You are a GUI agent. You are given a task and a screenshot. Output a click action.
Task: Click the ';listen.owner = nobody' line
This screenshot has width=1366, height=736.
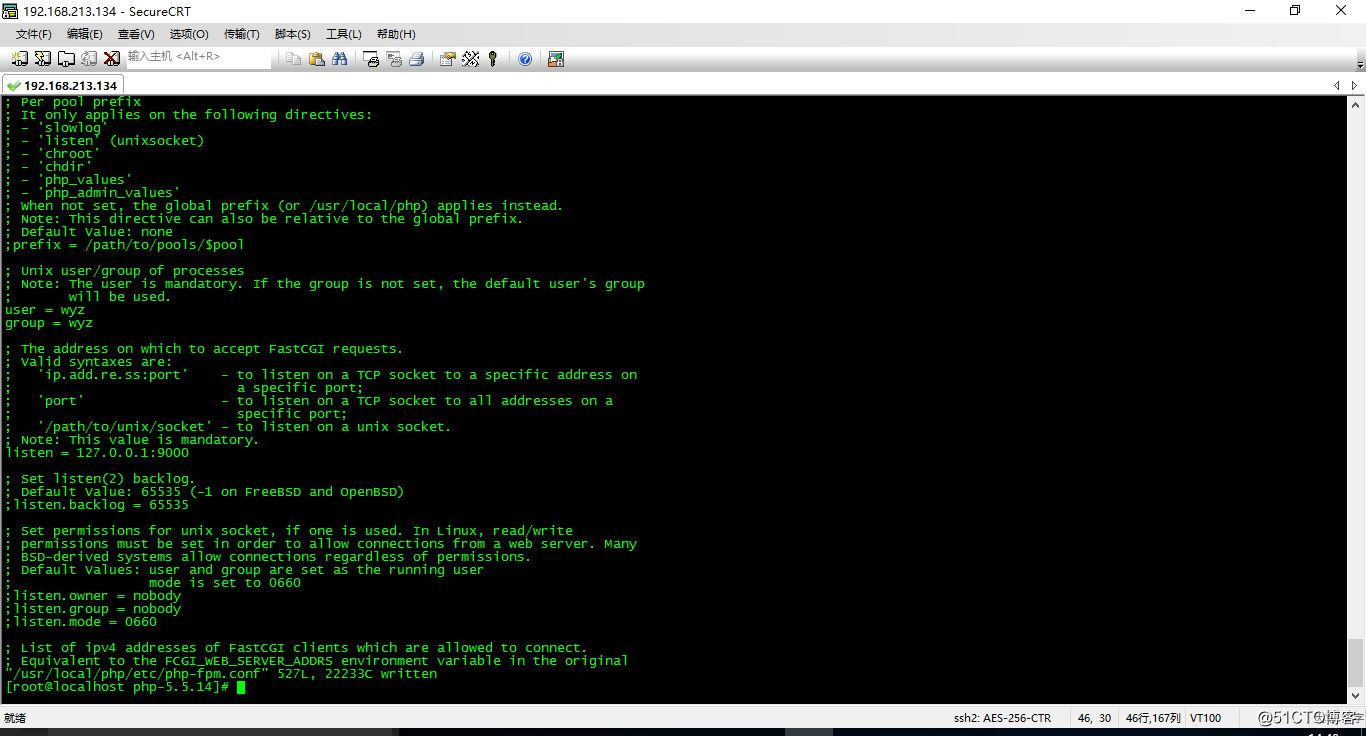click(93, 596)
